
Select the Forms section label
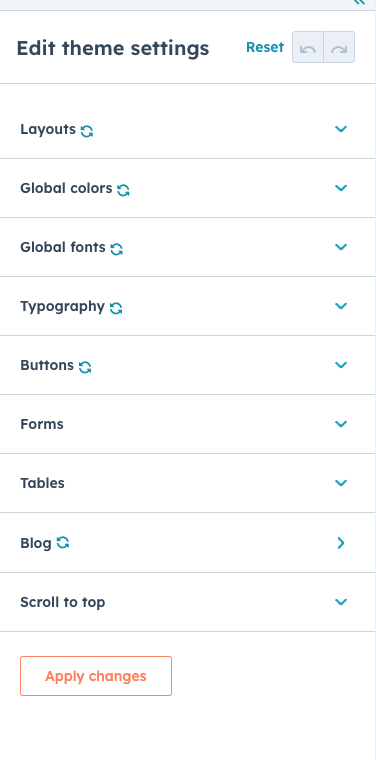point(42,424)
